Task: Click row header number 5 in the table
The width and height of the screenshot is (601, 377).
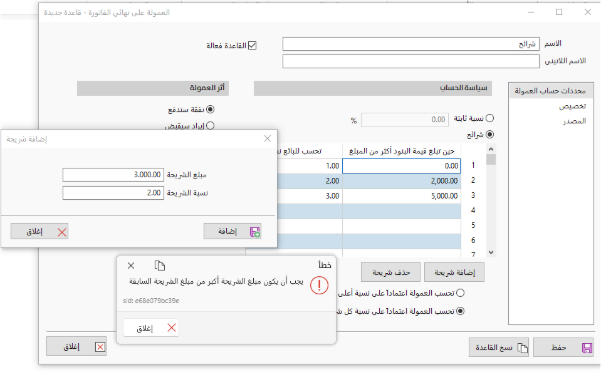Action: click(473, 225)
